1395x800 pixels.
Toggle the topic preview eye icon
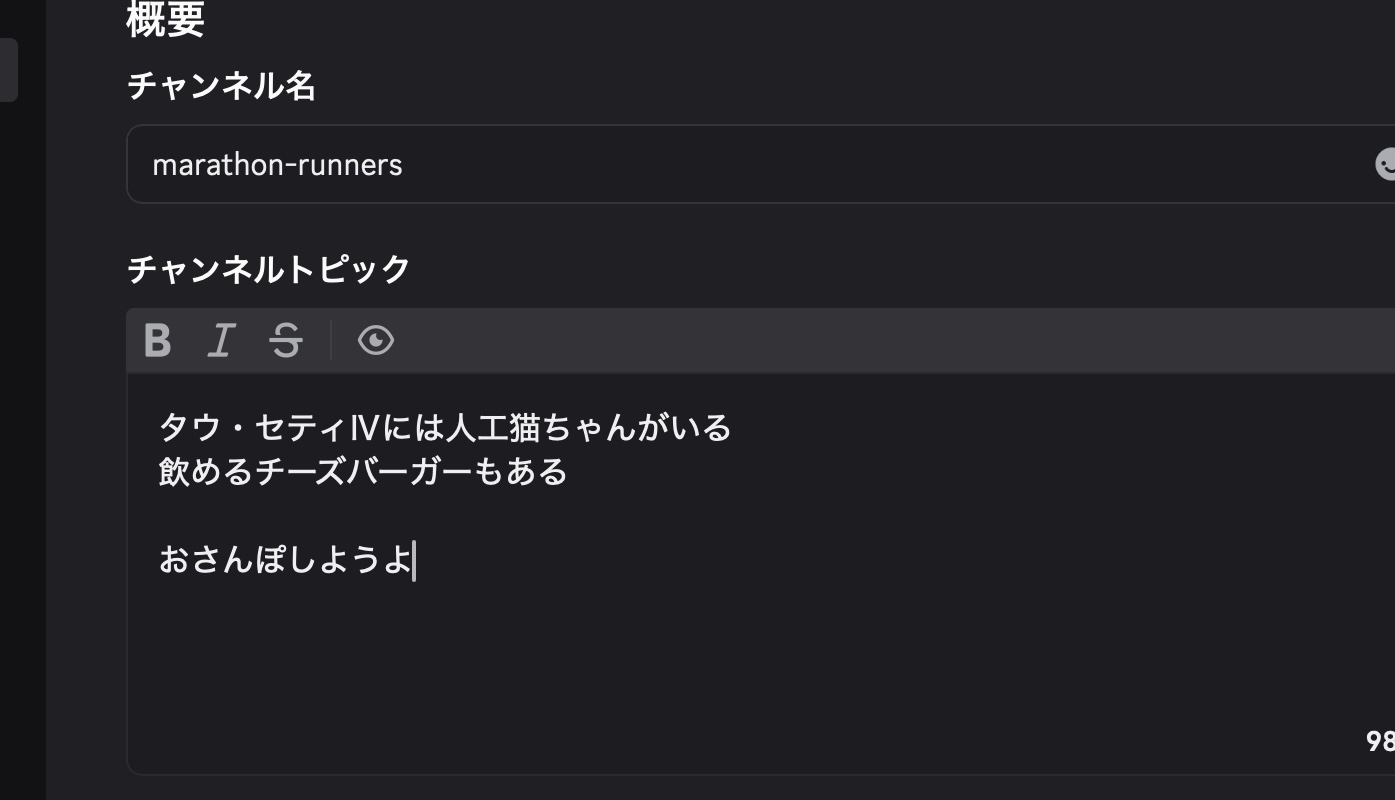pyautogui.click(x=376, y=341)
